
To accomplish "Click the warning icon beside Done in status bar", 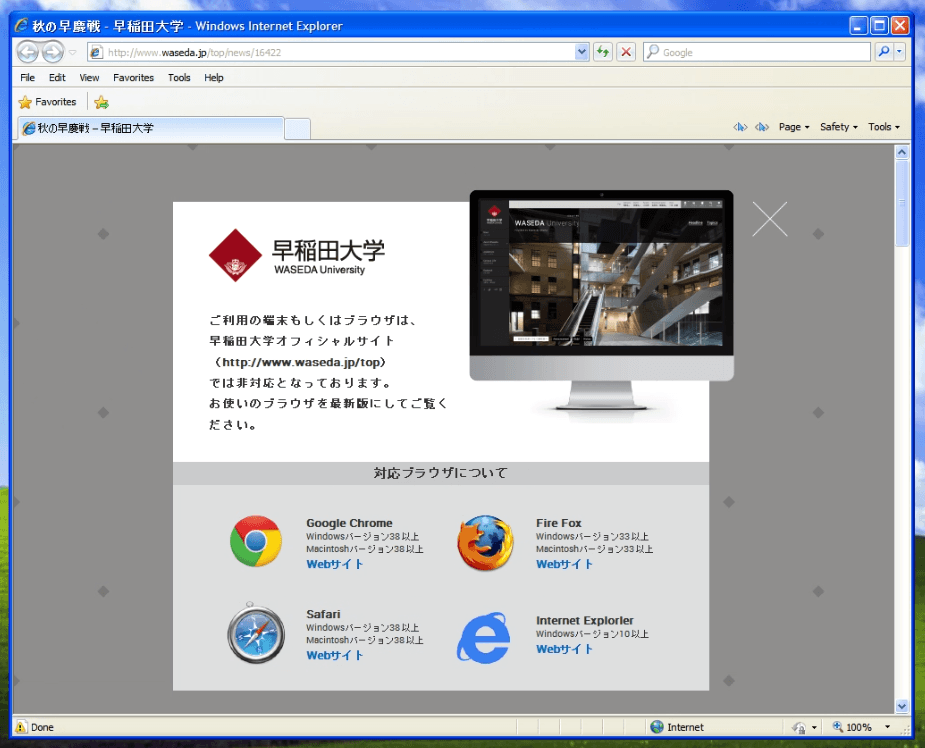I will point(21,727).
